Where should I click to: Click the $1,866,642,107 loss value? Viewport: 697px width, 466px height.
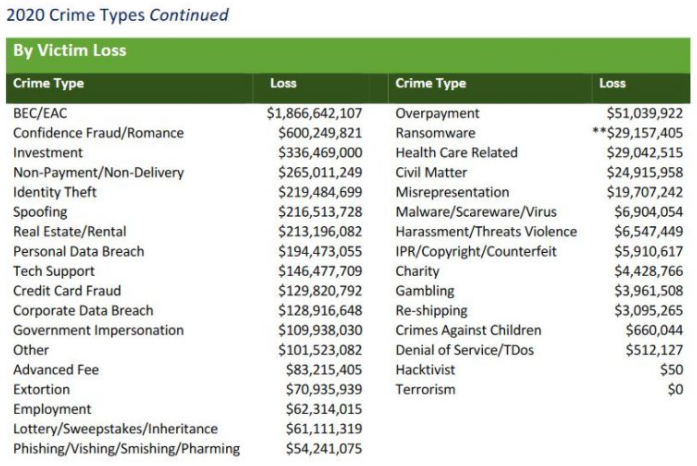(314, 113)
